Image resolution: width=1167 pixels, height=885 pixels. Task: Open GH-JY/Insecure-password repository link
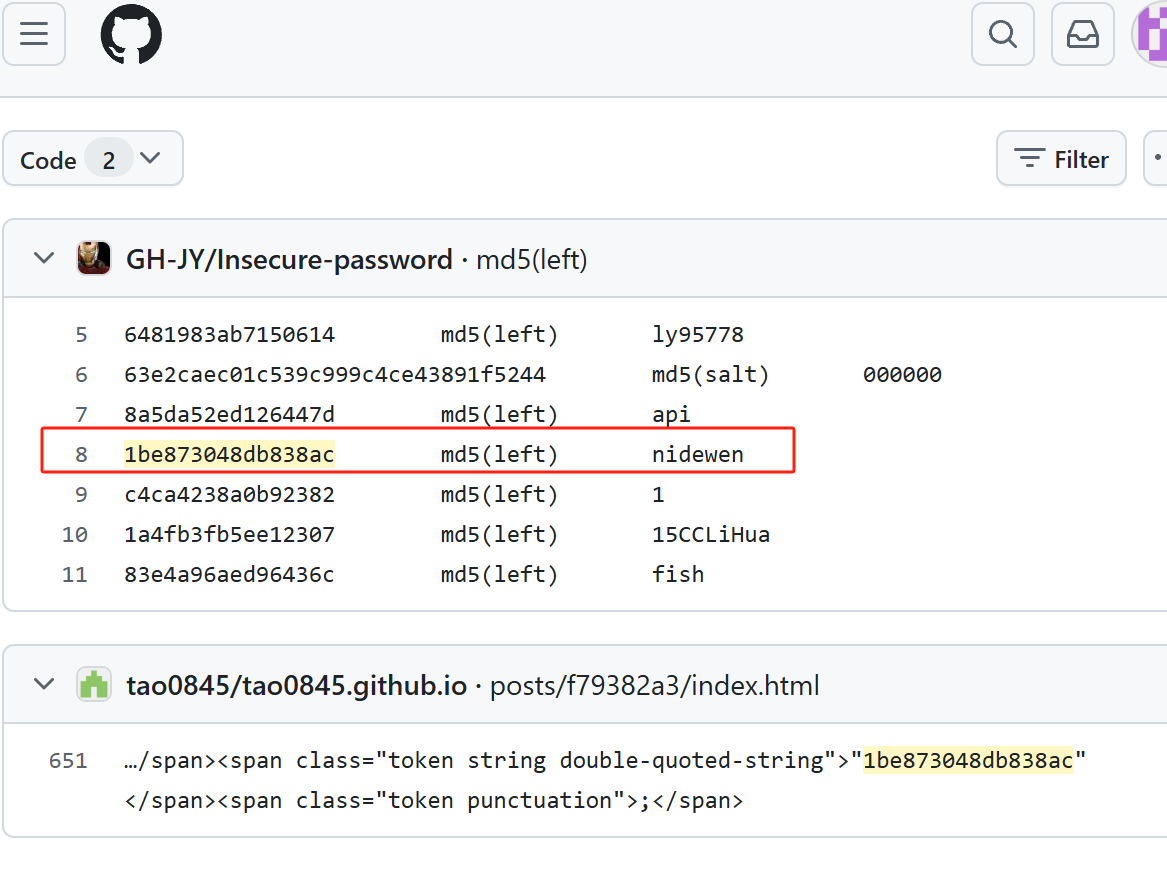tap(289, 260)
